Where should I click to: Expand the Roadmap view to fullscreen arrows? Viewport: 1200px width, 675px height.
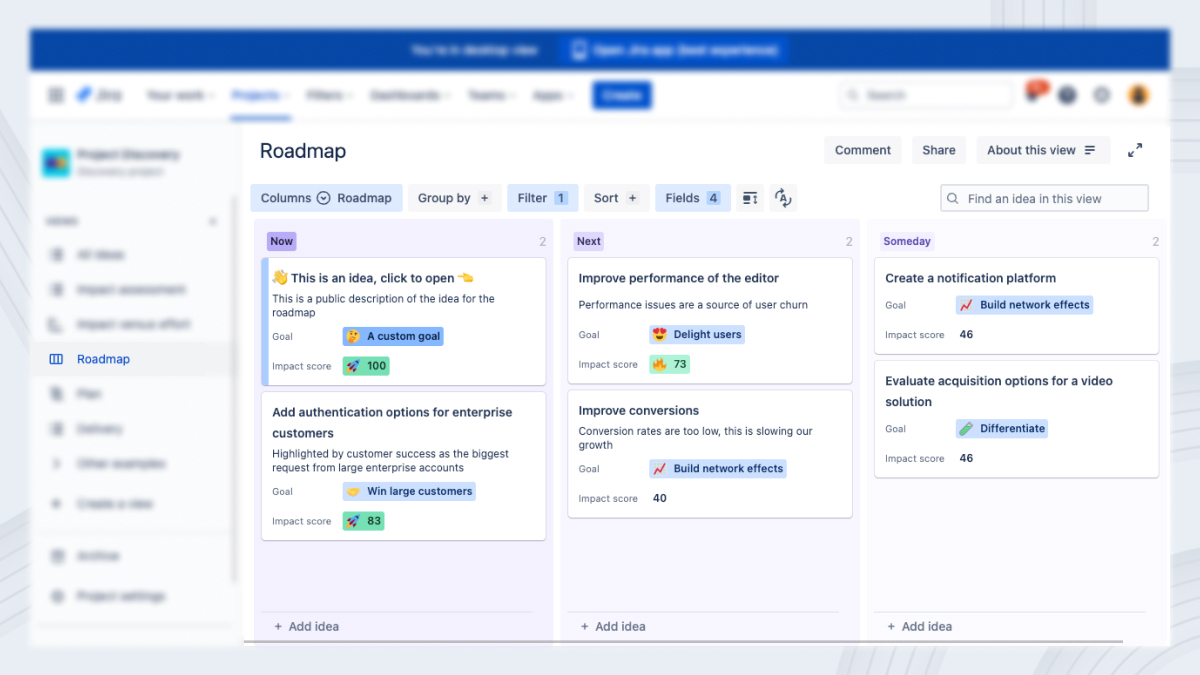[1135, 149]
